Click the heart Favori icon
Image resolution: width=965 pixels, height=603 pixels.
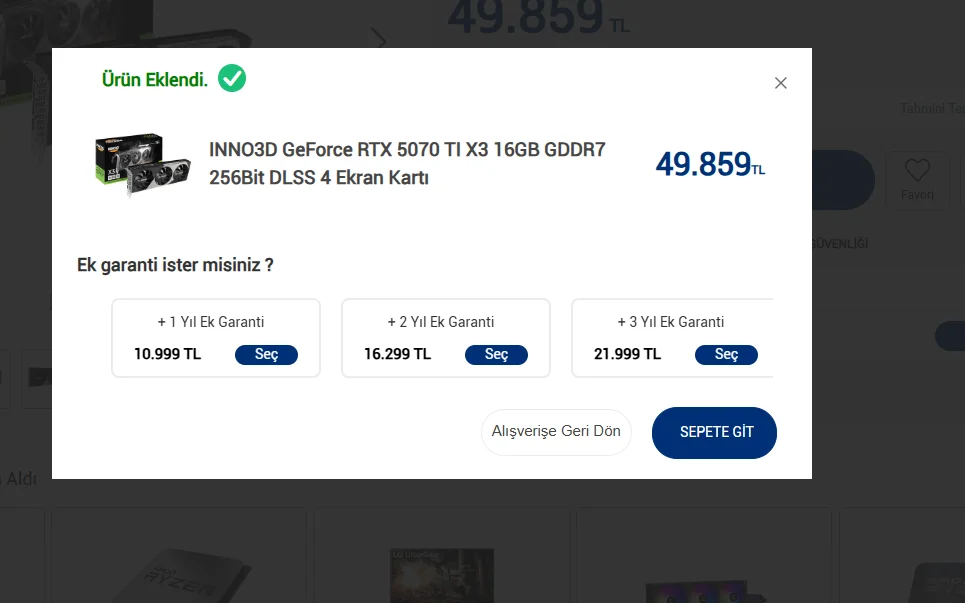(x=917, y=171)
